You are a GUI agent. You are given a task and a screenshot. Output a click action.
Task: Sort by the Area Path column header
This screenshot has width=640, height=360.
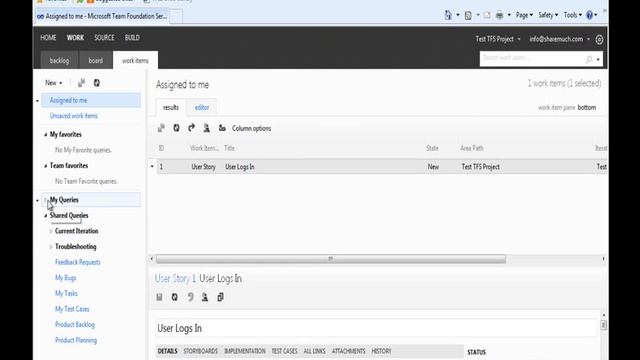(472, 148)
